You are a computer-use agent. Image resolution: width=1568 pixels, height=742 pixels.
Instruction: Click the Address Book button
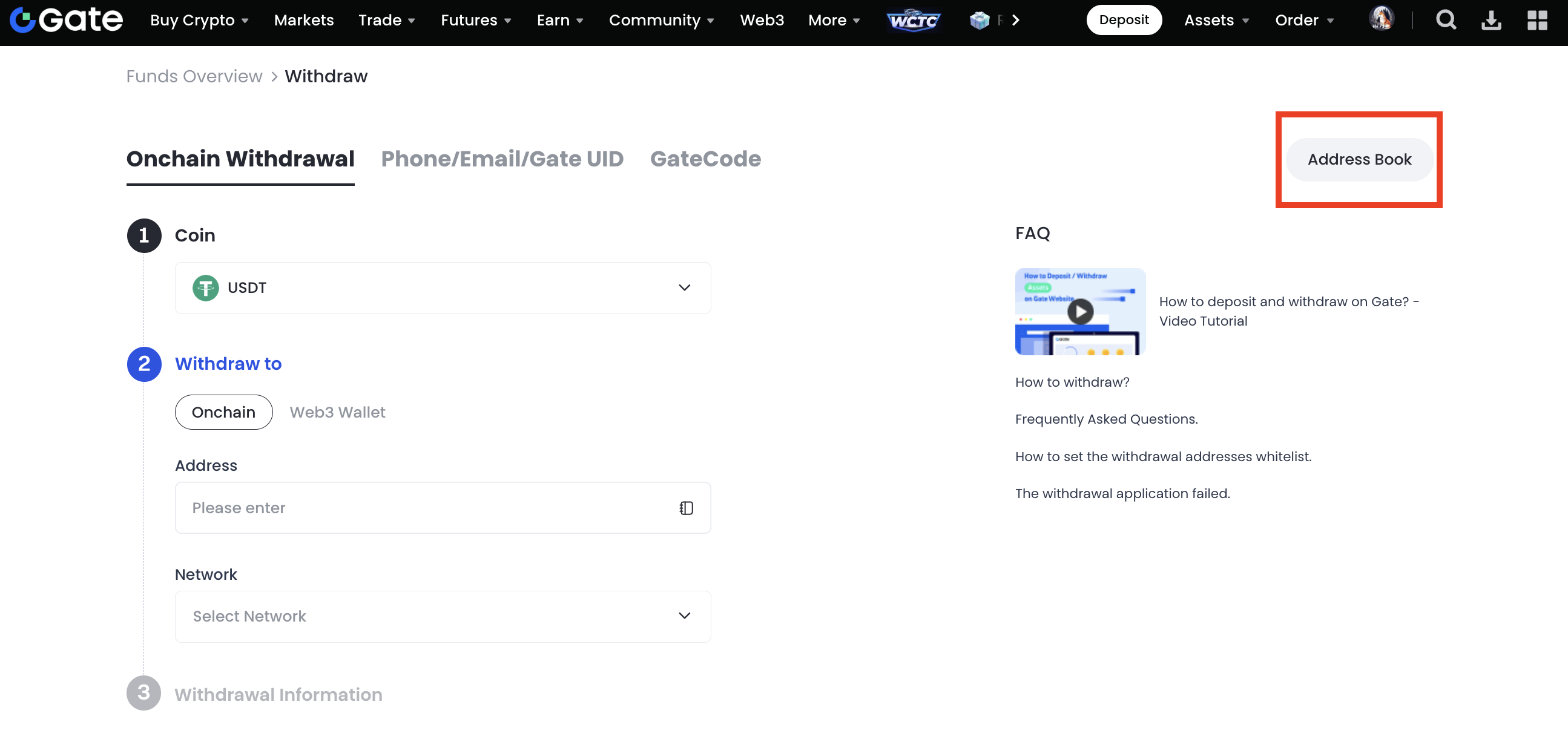point(1359,160)
